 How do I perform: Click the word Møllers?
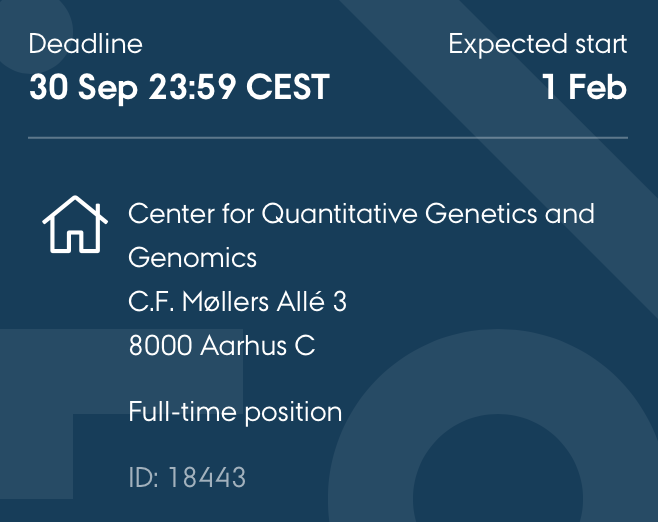coord(225,302)
